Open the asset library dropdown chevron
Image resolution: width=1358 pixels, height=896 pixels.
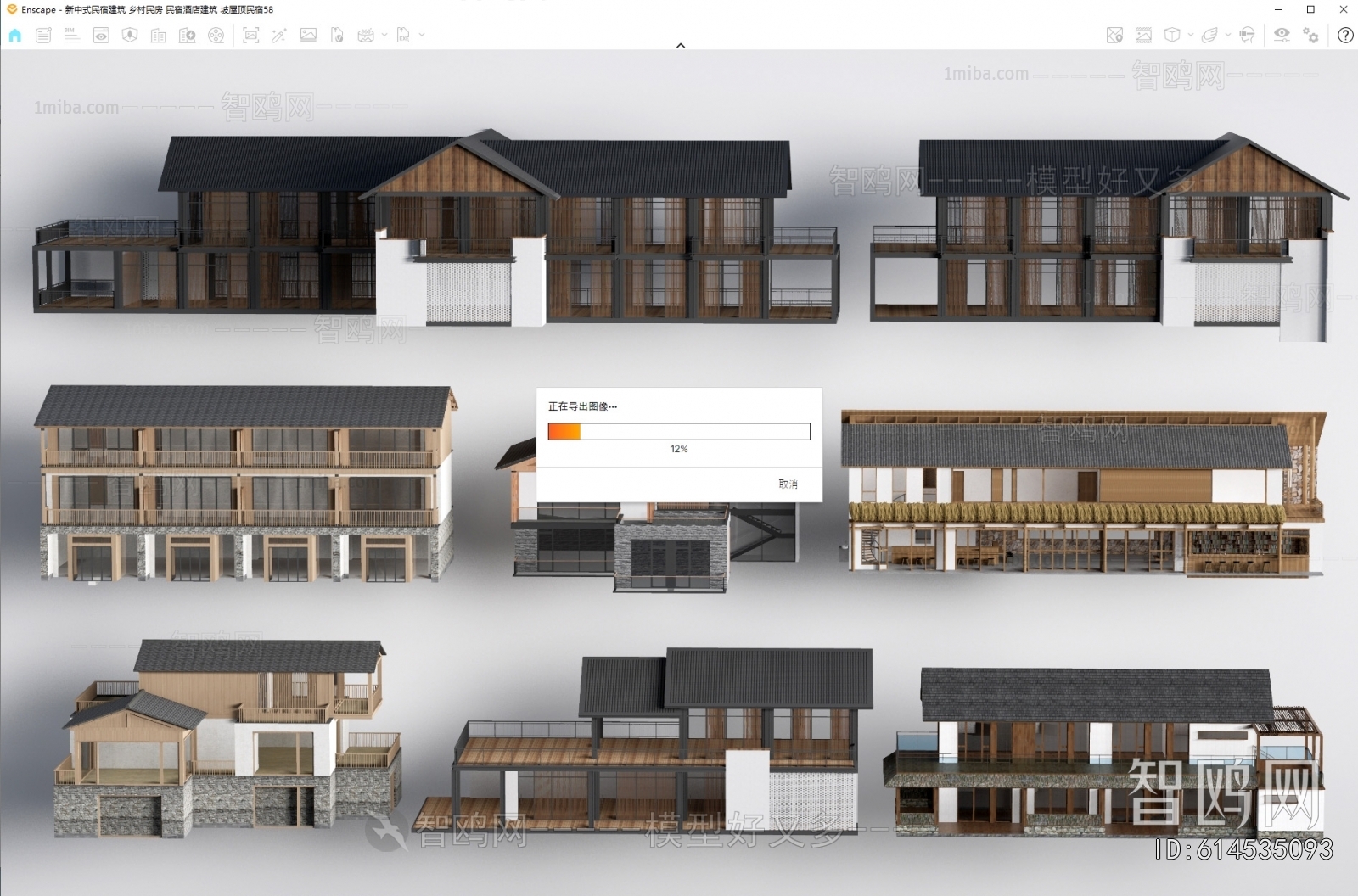coord(1189,36)
